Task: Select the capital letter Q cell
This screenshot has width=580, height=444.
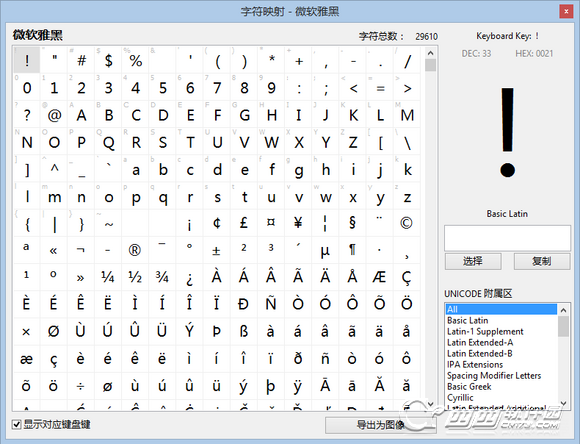Action: click(108, 142)
